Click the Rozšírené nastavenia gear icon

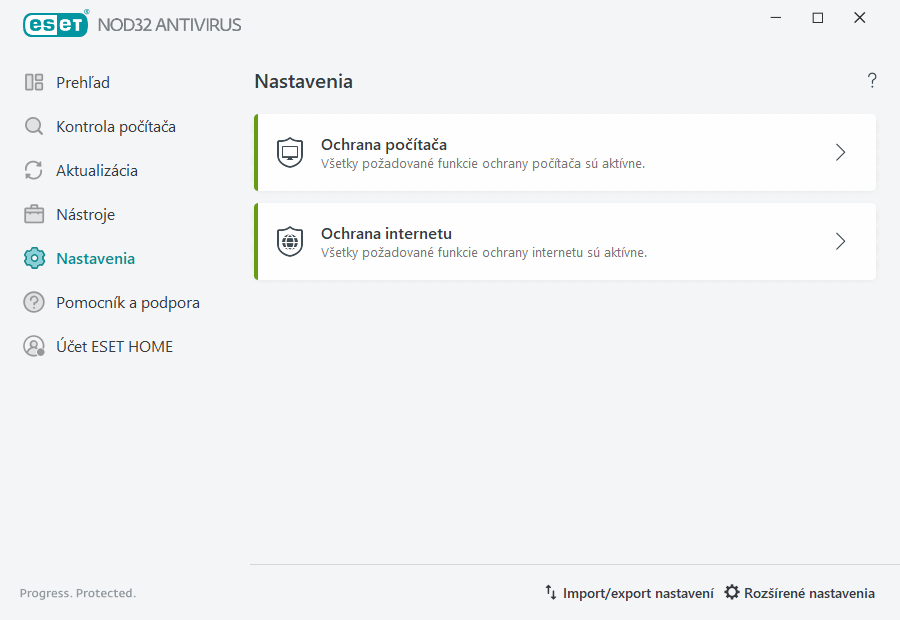(x=733, y=592)
